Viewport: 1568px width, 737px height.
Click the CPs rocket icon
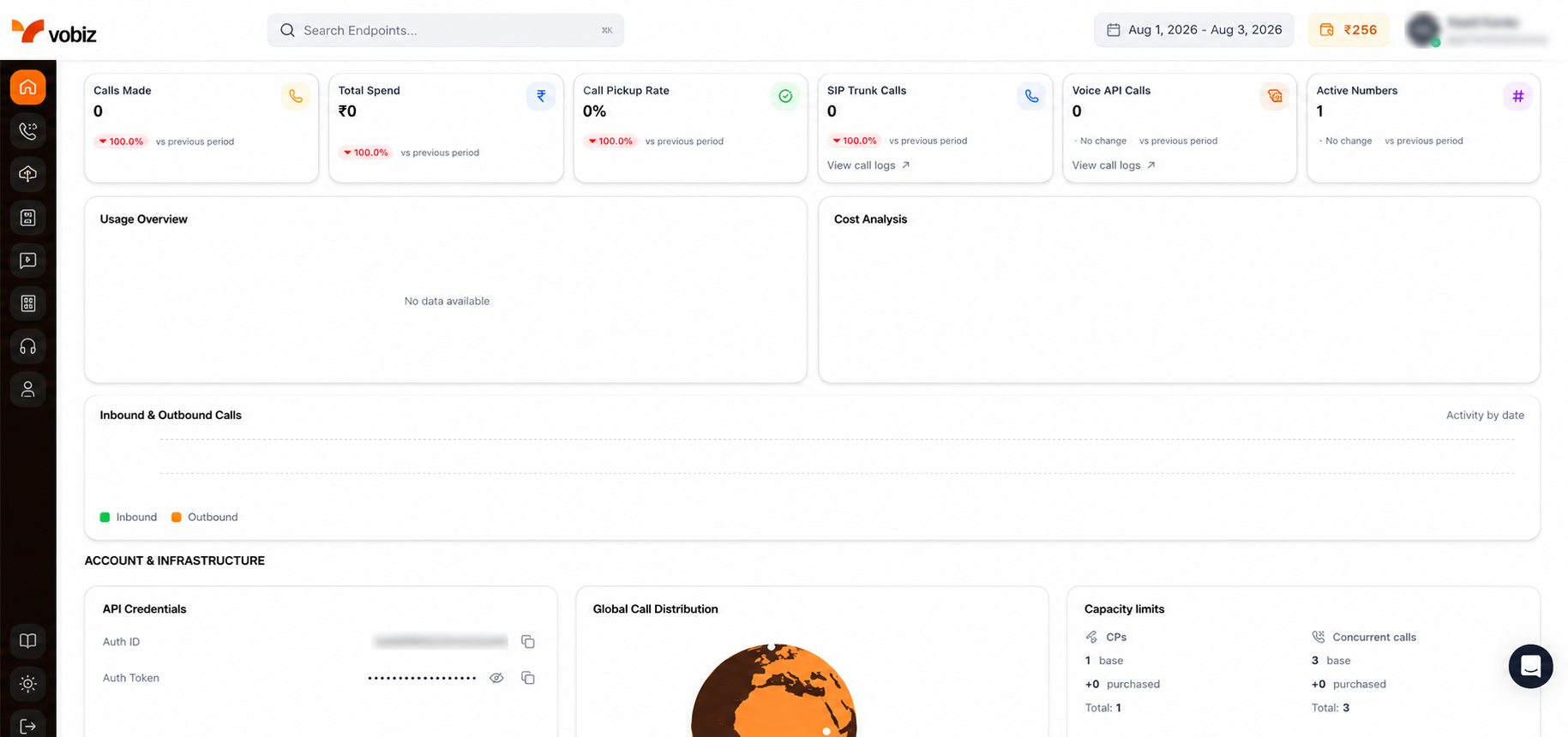pos(1091,637)
